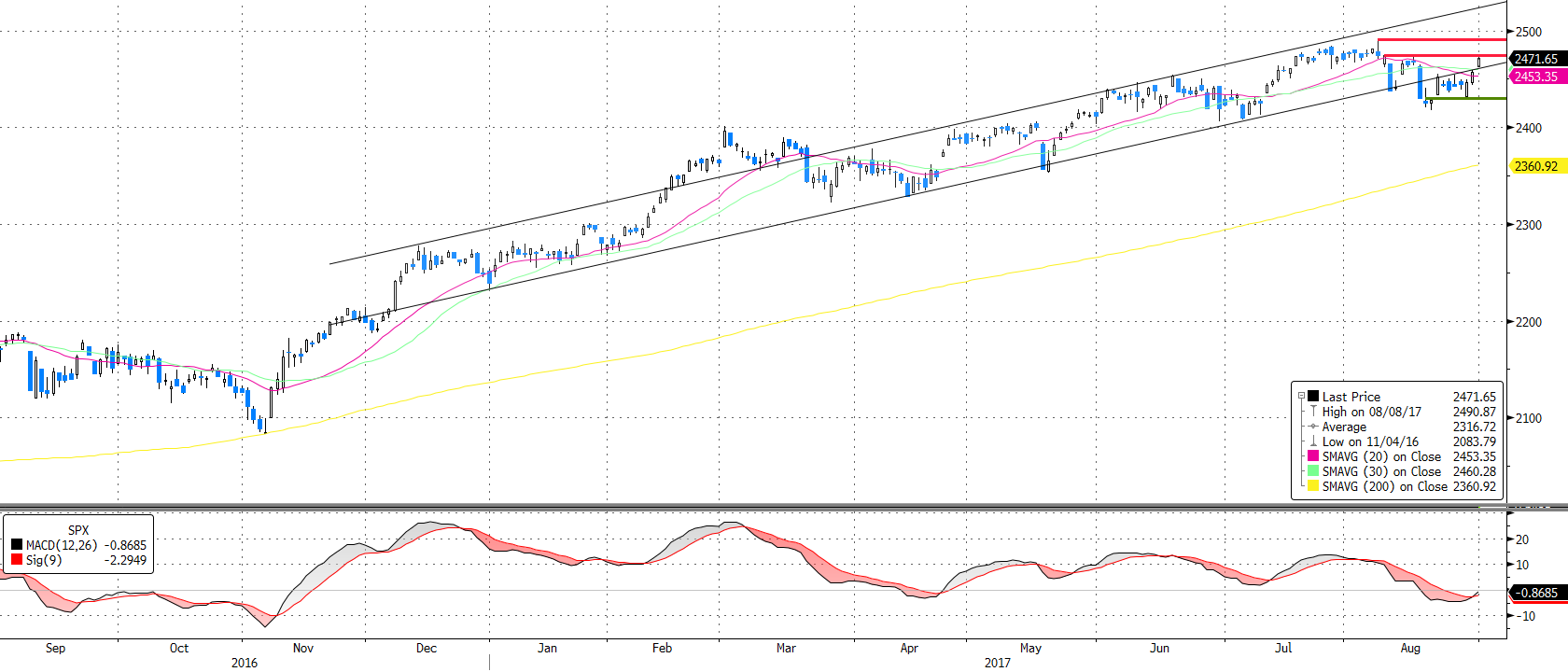Select 'High on 08/08/17' legend entry
The image size is (1568, 672).
tap(1371, 412)
